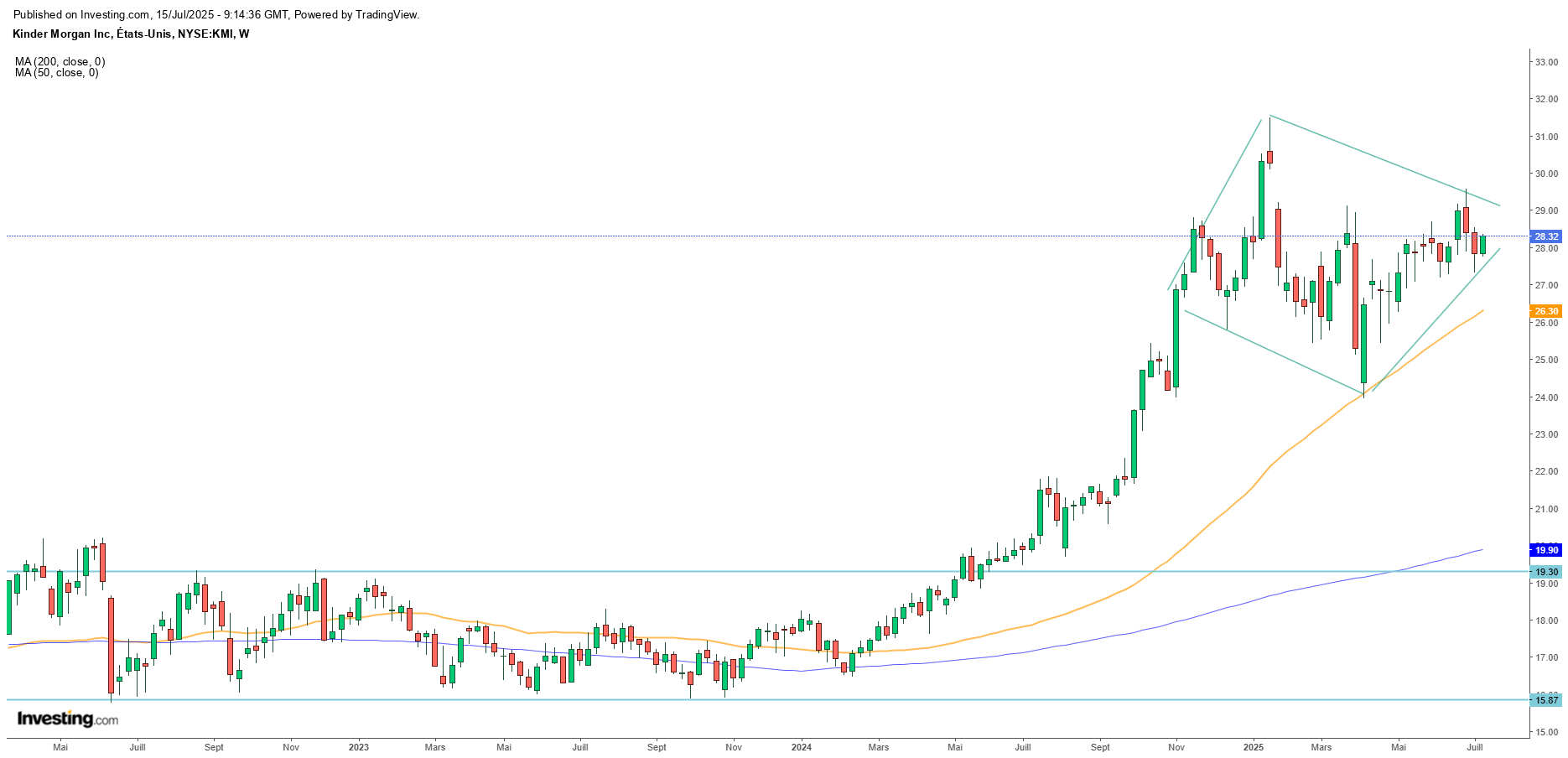
Task: Click the 31.00 price axis label
Action: point(1546,137)
